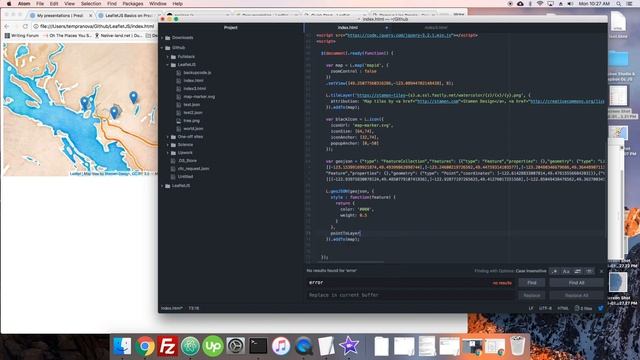Open the Edit menu
The image size is (640, 360).
pos(54,4)
